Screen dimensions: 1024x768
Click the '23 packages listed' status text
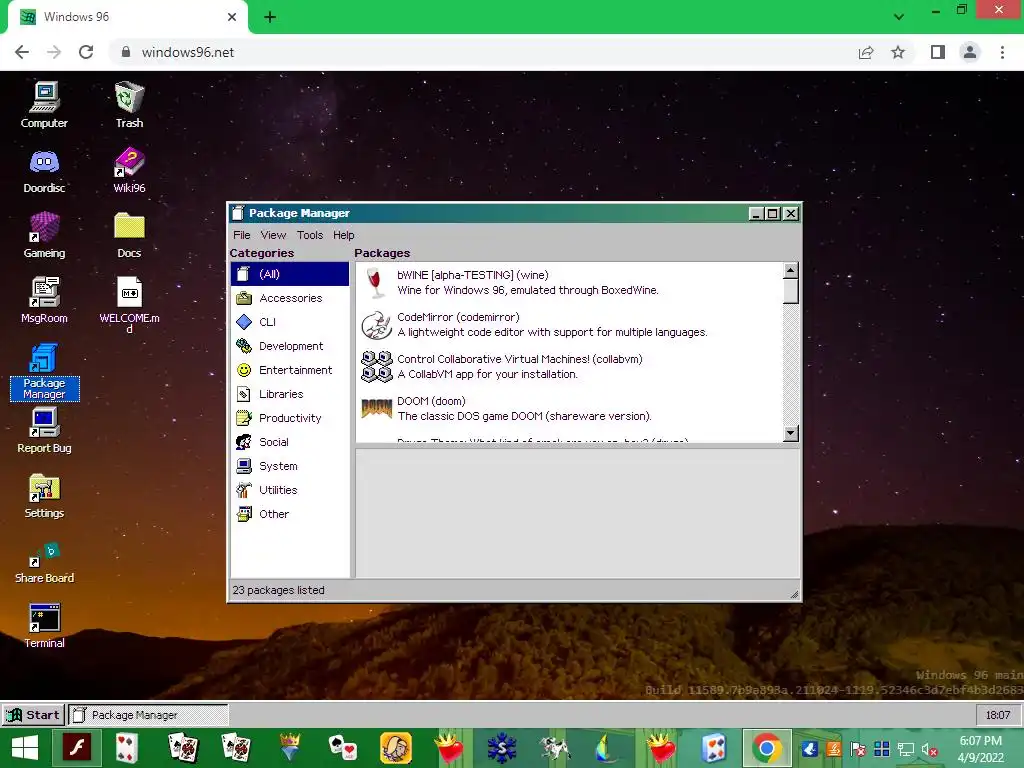click(x=279, y=590)
